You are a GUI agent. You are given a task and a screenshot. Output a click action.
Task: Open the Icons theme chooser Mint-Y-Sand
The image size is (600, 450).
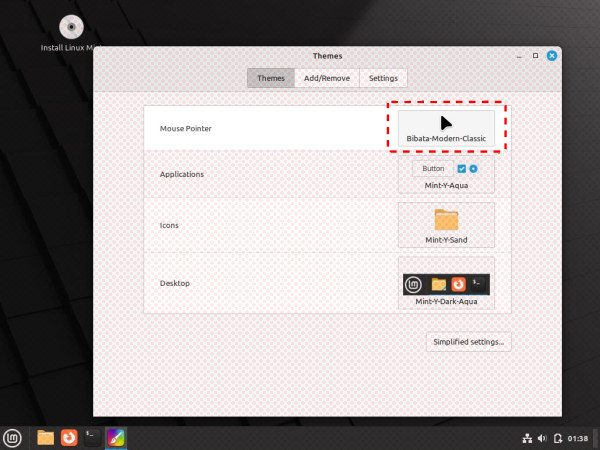click(x=446, y=225)
